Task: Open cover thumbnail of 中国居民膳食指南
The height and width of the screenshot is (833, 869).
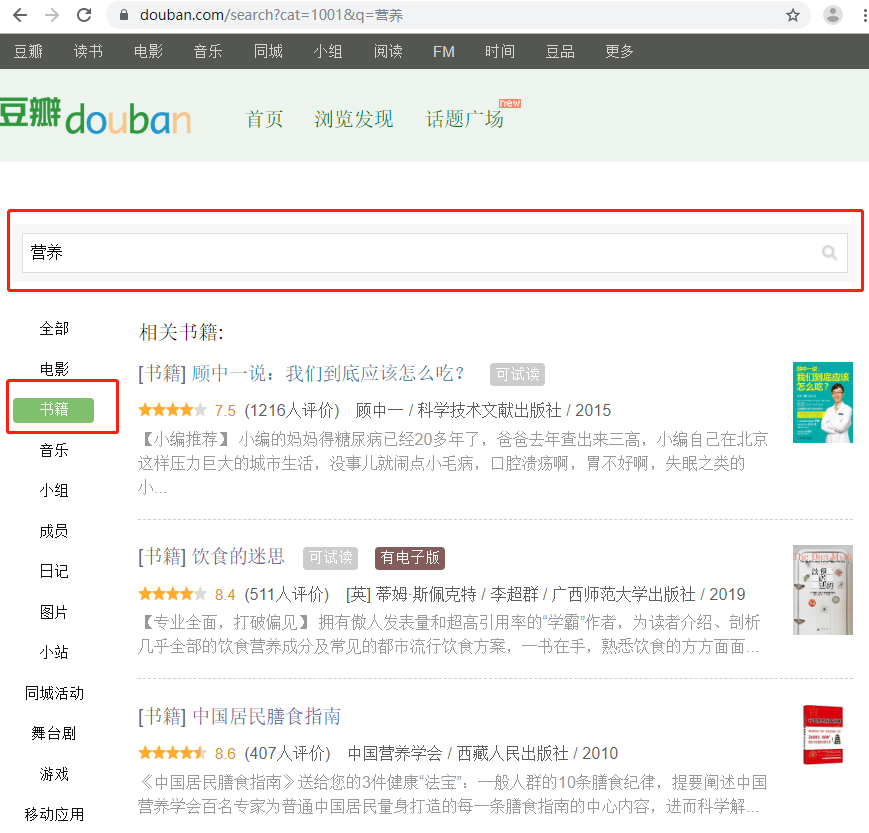Action: click(822, 735)
